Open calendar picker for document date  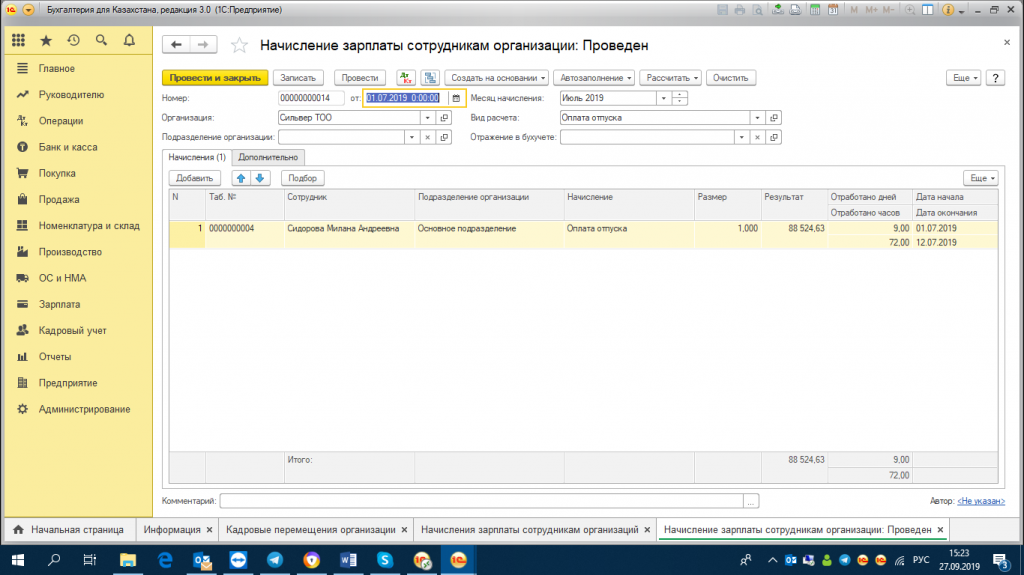coord(455,98)
